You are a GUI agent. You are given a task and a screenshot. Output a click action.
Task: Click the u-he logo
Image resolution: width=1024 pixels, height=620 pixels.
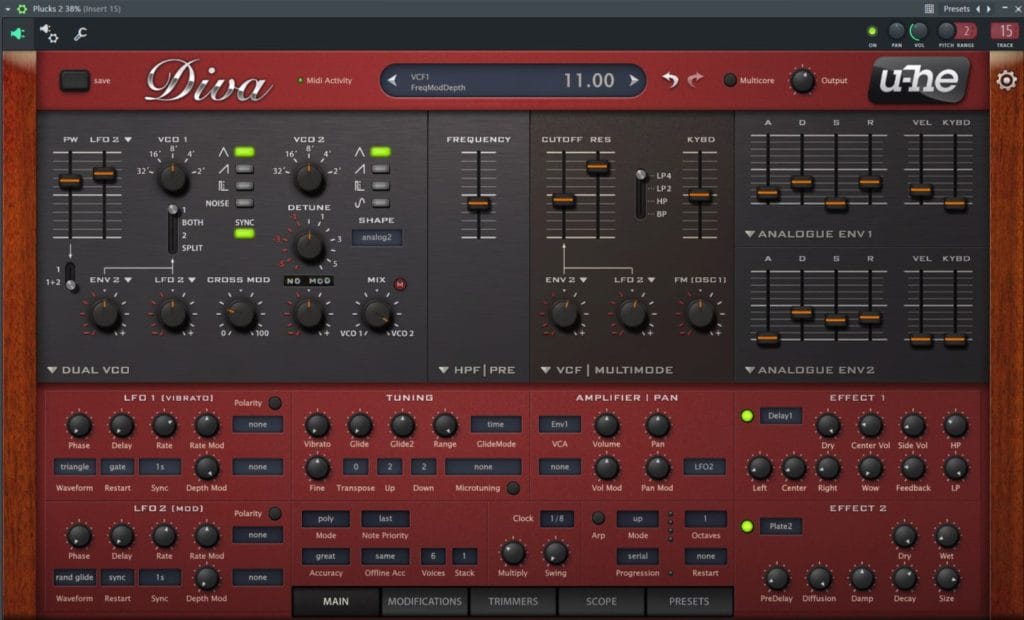[x=918, y=80]
